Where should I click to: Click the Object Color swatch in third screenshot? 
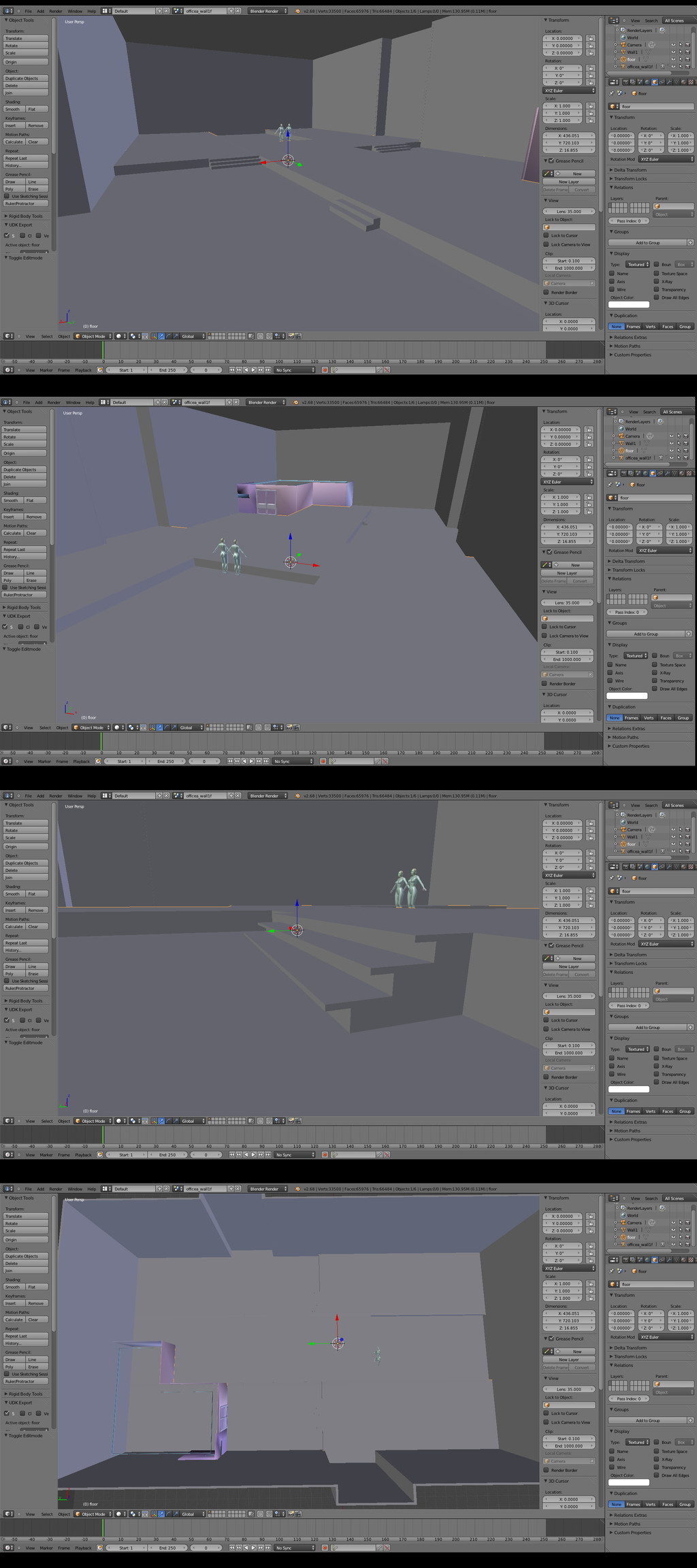pos(629,1090)
